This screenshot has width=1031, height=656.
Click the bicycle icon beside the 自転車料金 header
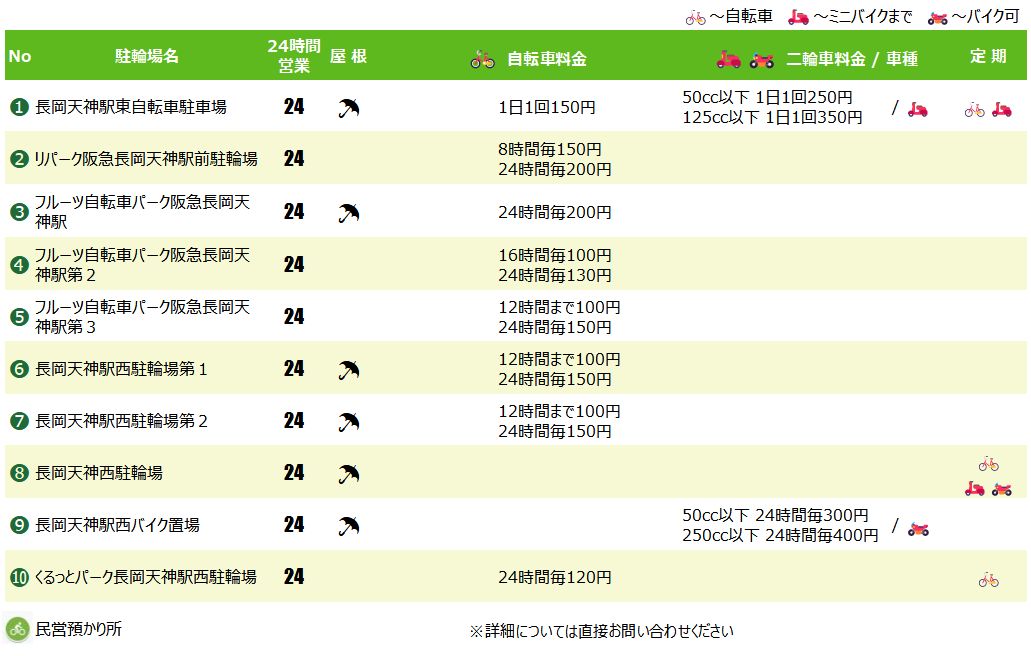(x=483, y=59)
